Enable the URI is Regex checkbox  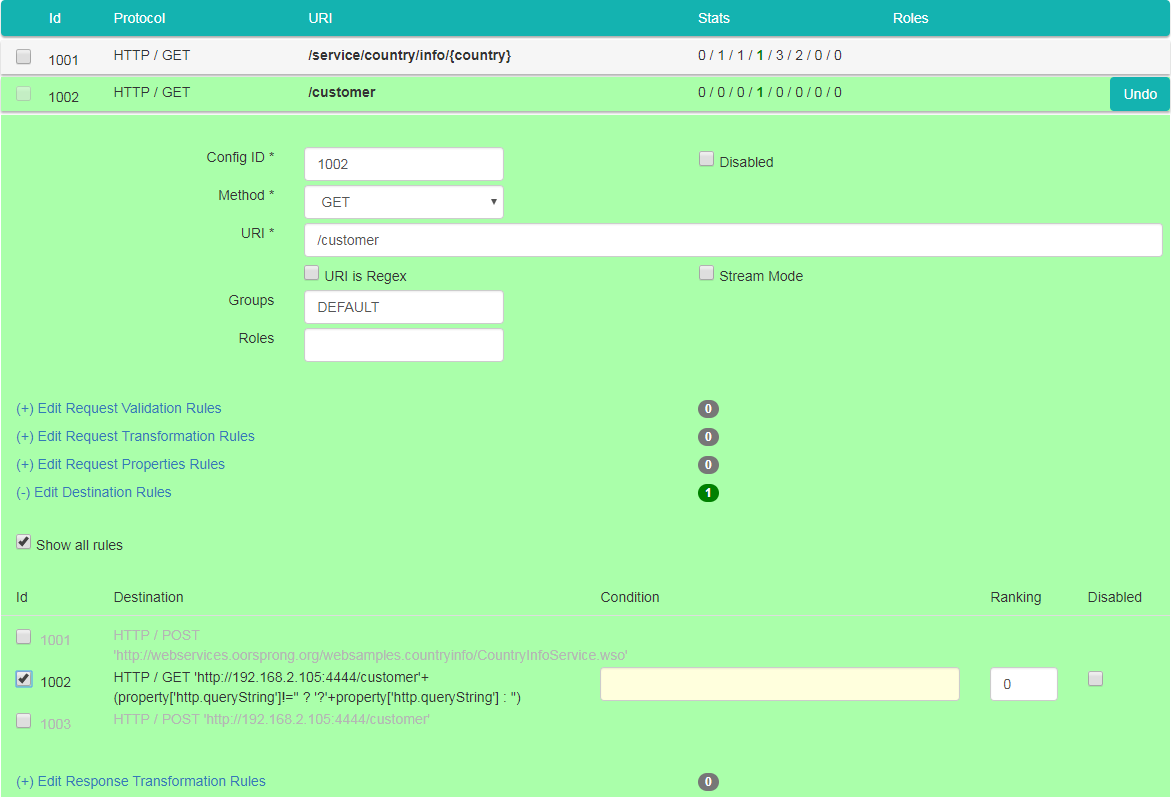point(312,273)
